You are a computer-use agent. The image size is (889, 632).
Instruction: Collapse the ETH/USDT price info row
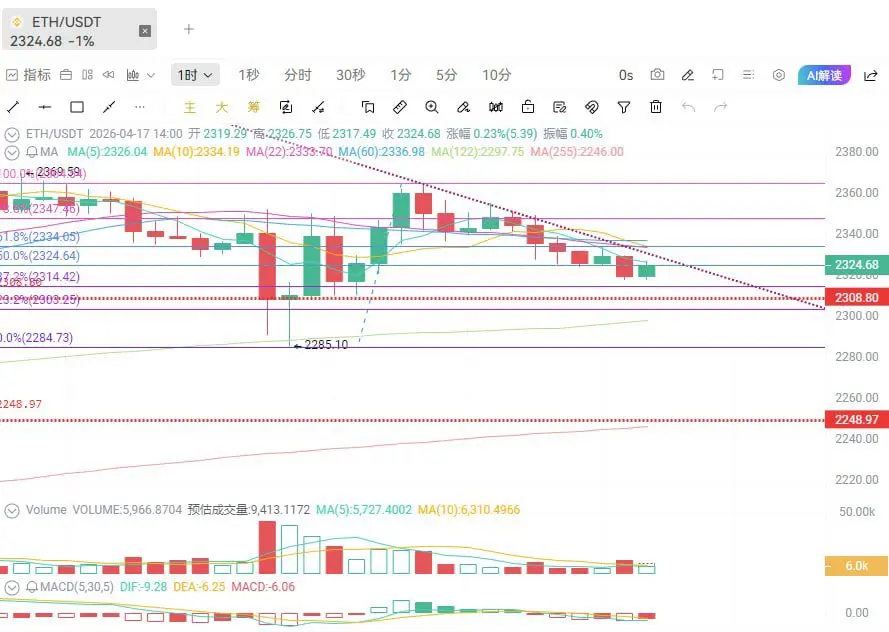click(12, 134)
